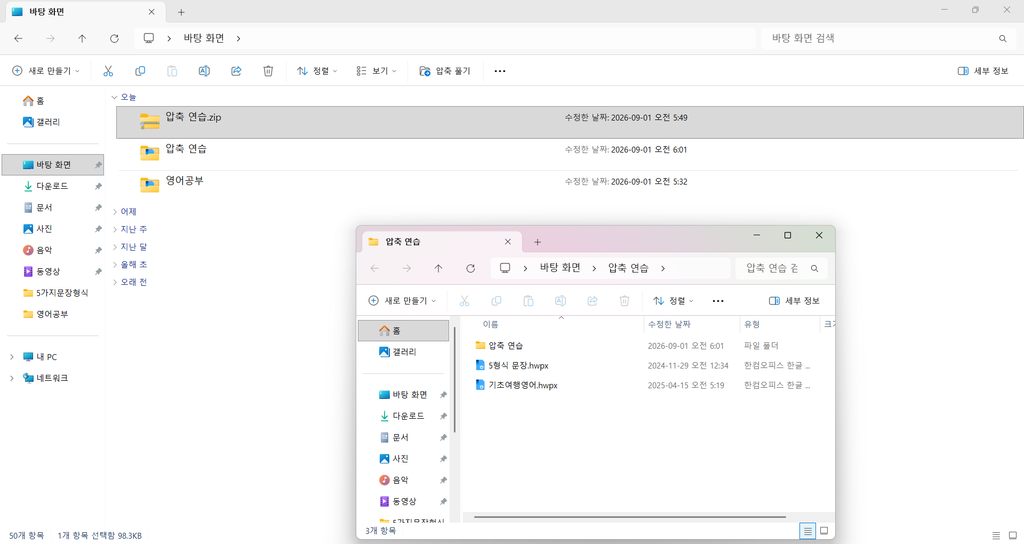Open 5가지문장형식 folder in the back window sidebar
Viewport: 1024px width, 544px height.
click(x=53, y=293)
